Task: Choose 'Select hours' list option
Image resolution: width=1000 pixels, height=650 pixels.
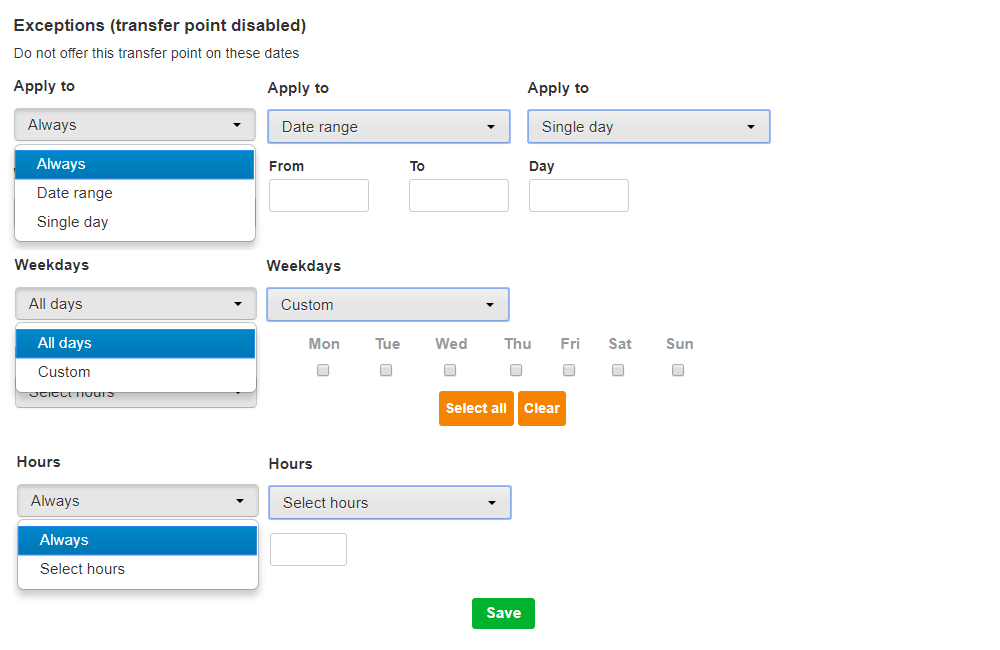Action: (x=82, y=569)
